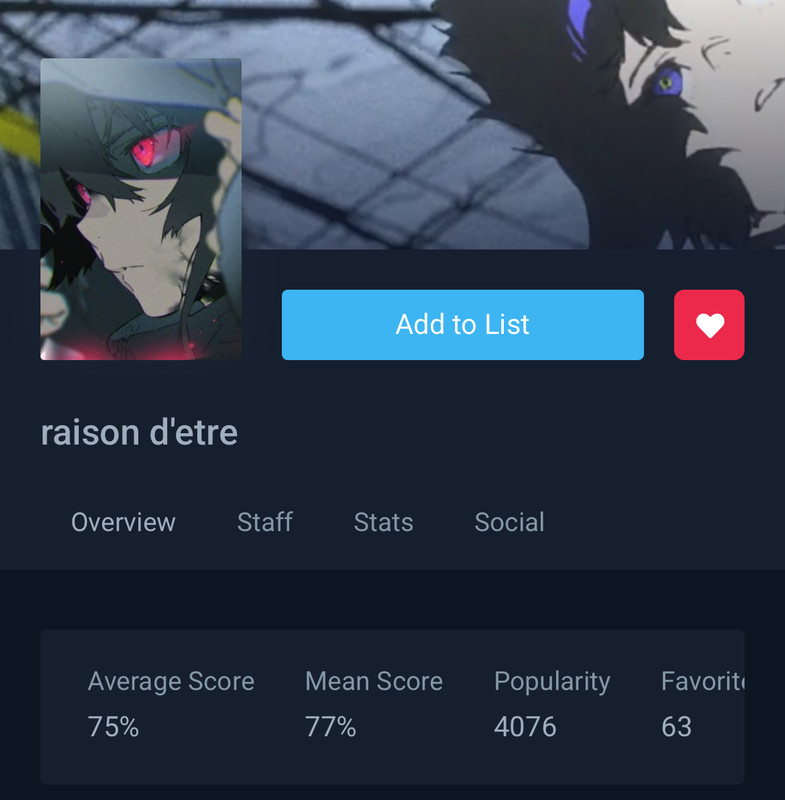Image resolution: width=785 pixels, height=800 pixels.
Task: Click the purple crow eye in the banner
Action: pyautogui.click(x=668, y=82)
